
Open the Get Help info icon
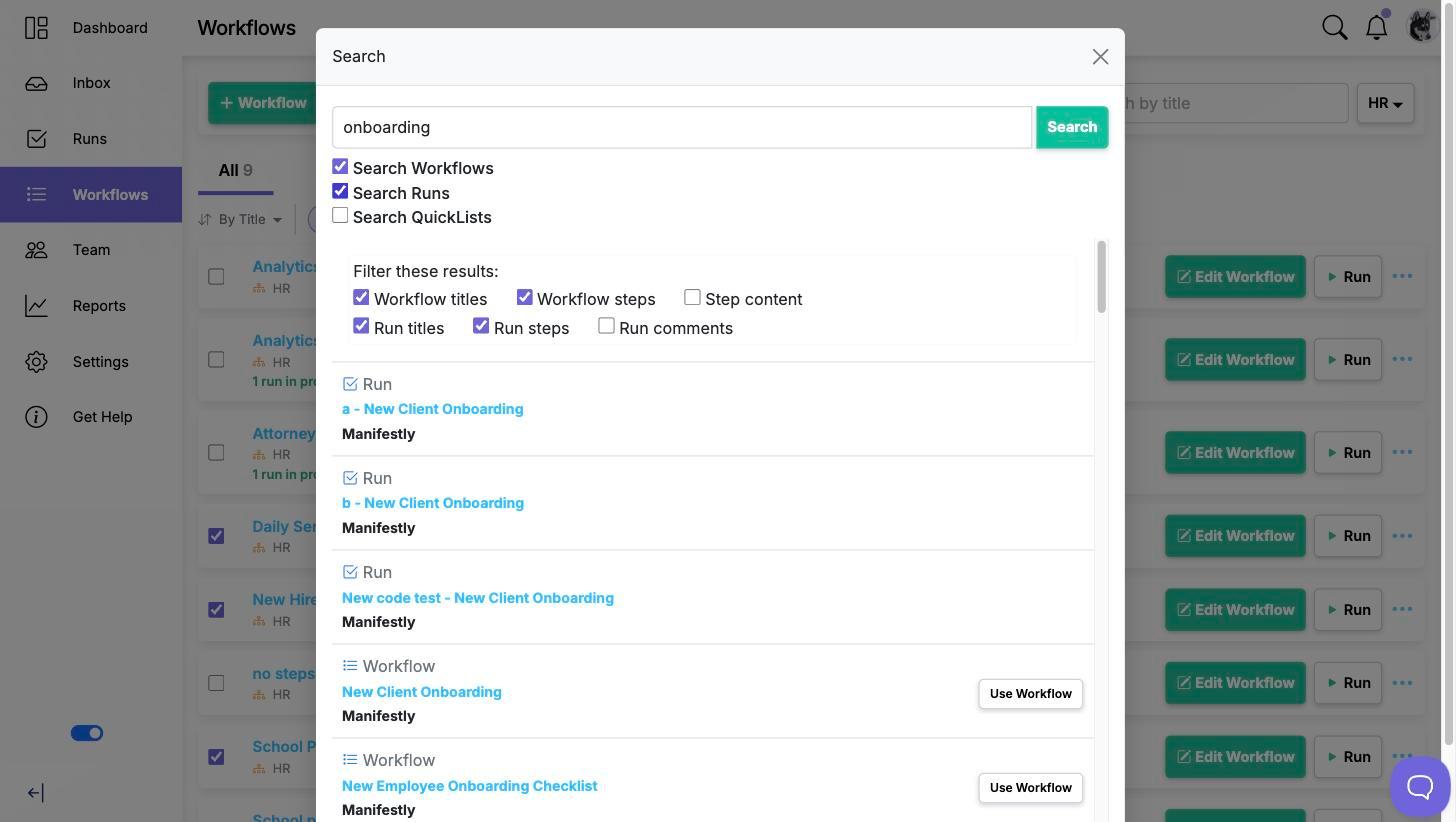pyautogui.click(x=36, y=417)
